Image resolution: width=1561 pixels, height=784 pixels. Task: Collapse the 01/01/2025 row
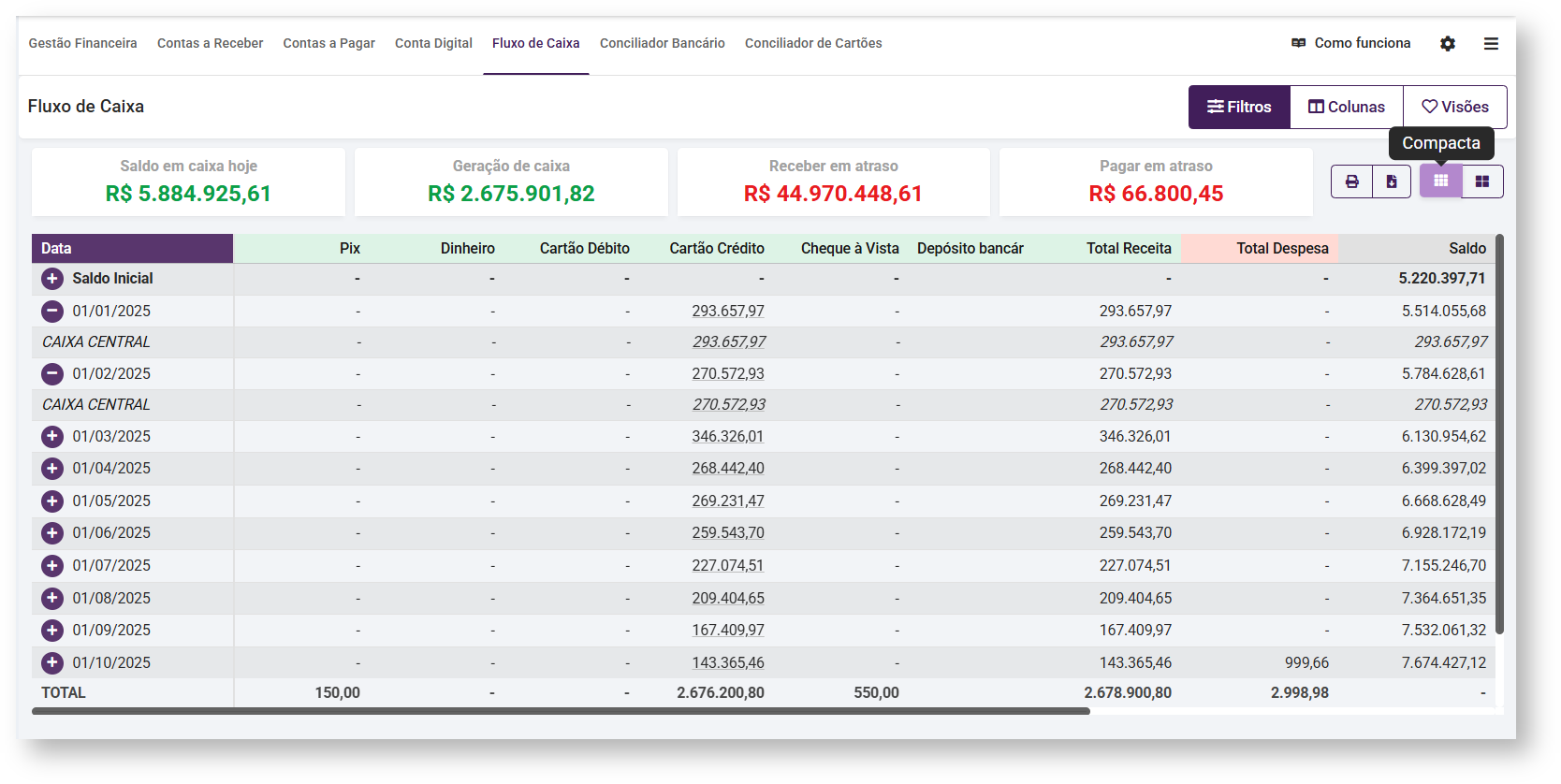click(x=52, y=312)
